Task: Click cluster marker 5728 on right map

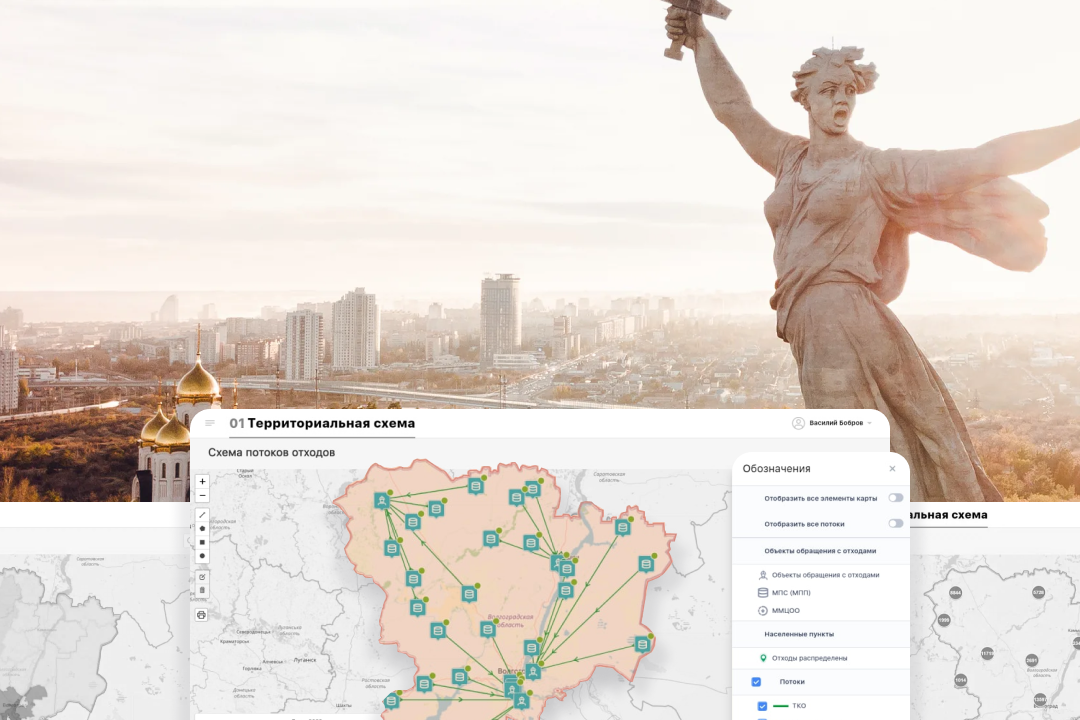Action: [x=1039, y=592]
